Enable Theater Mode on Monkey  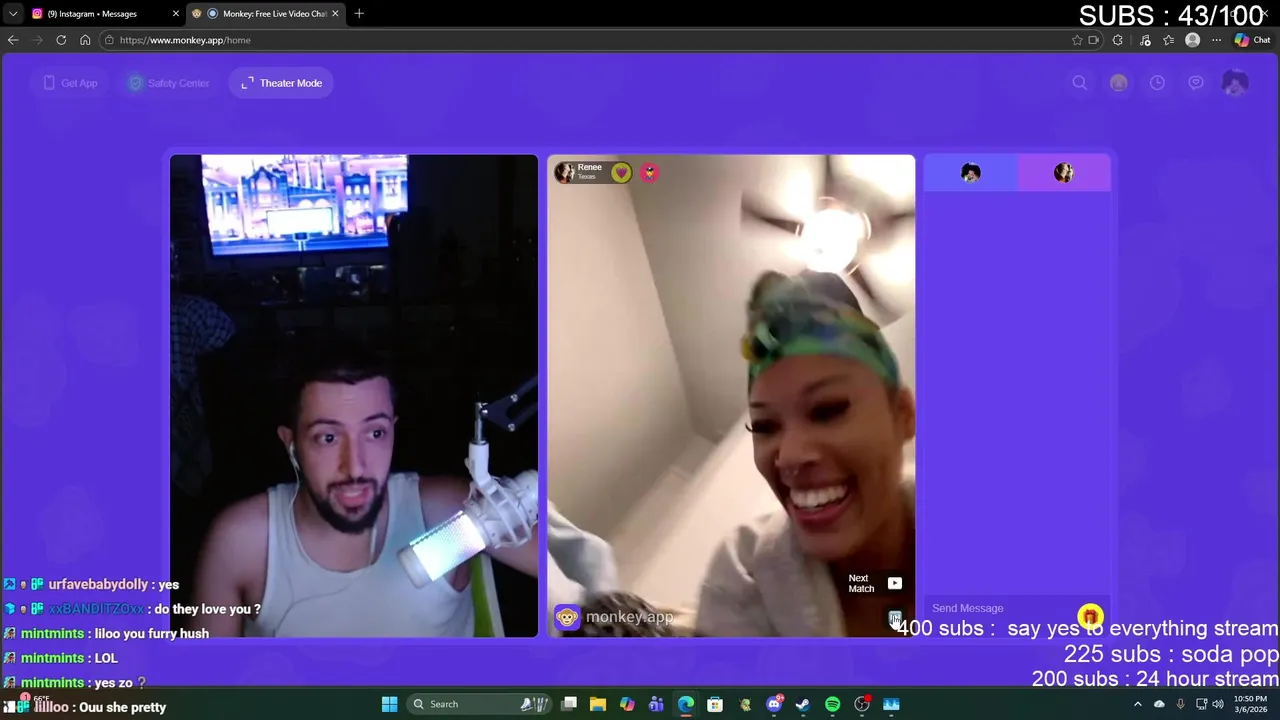[281, 83]
